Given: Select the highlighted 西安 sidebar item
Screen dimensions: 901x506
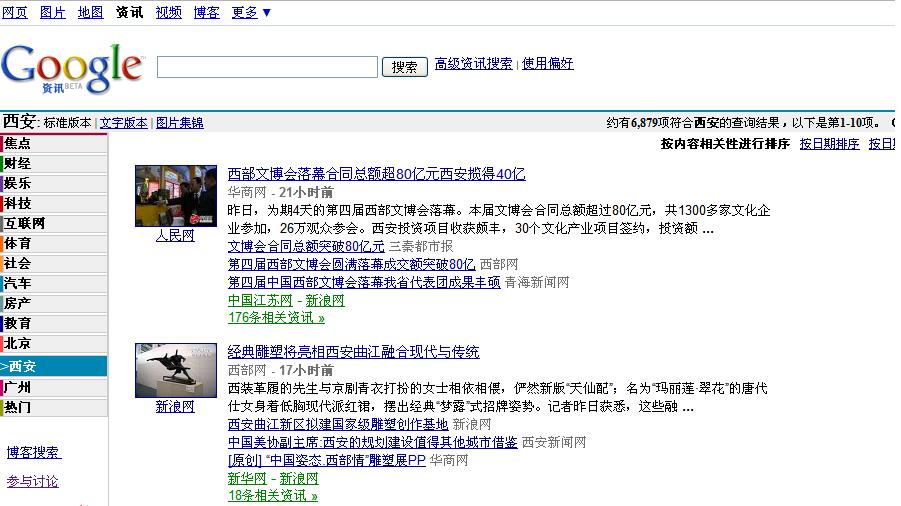Looking at the screenshot, I should point(53,366).
